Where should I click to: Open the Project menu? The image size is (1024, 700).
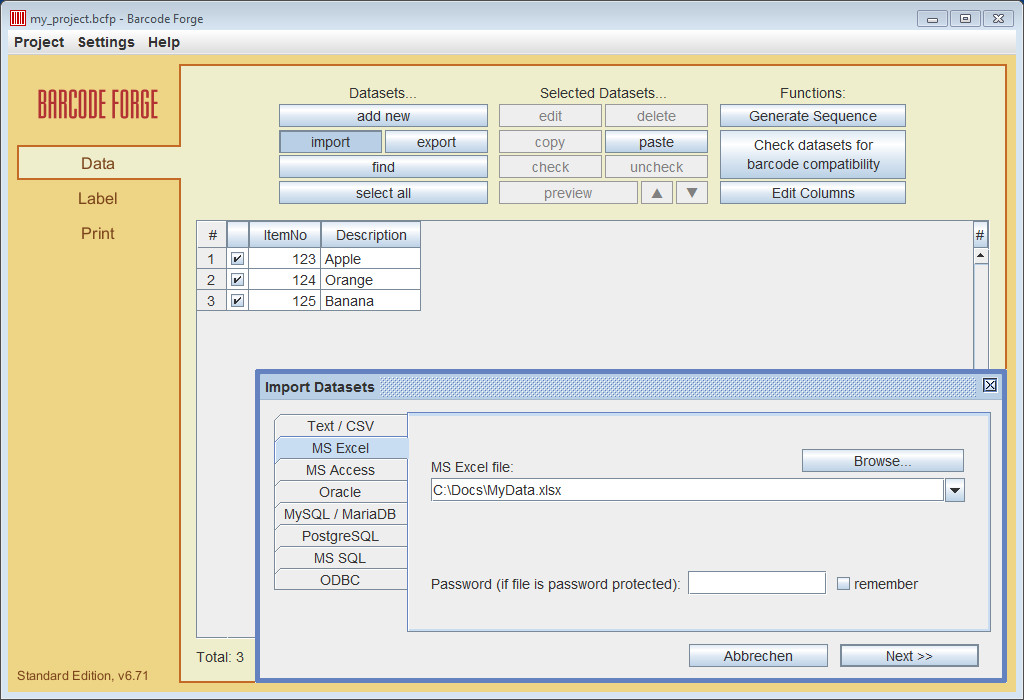point(39,42)
